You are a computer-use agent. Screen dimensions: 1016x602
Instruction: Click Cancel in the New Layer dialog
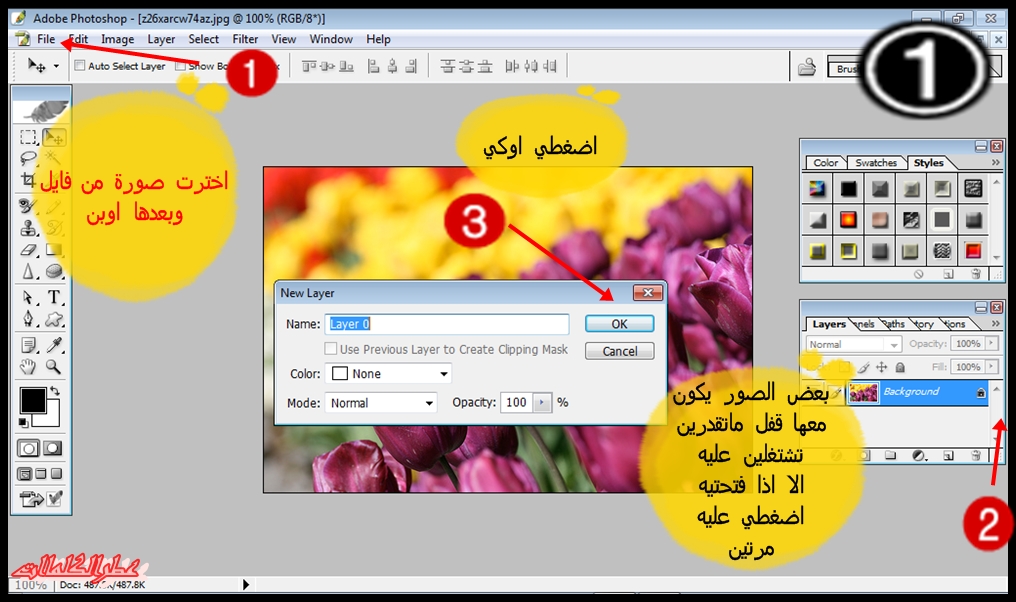pyautogui.click(x=619, y=351)
